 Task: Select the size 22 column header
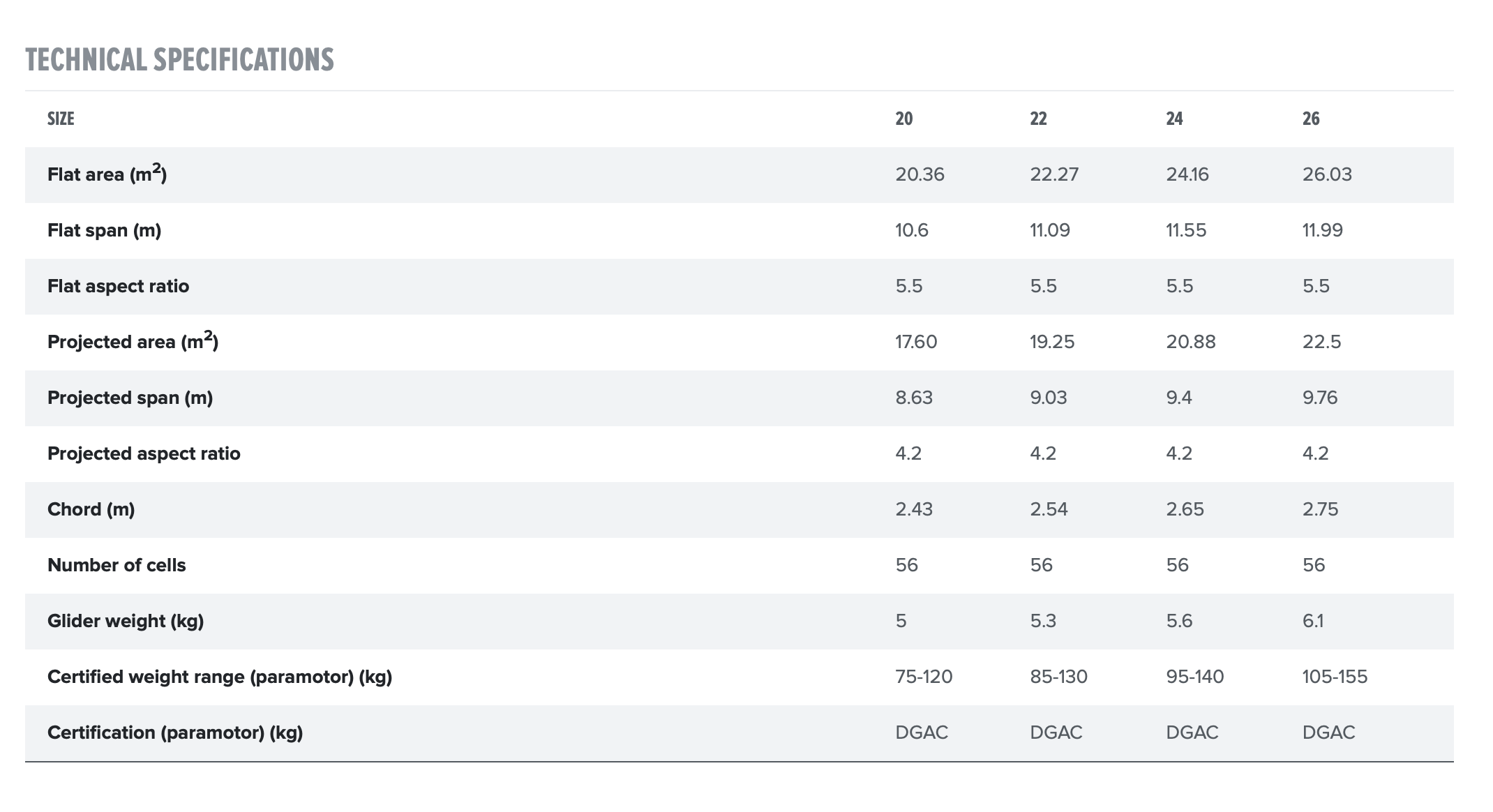pyautogui.click(x=1038, y=119)
